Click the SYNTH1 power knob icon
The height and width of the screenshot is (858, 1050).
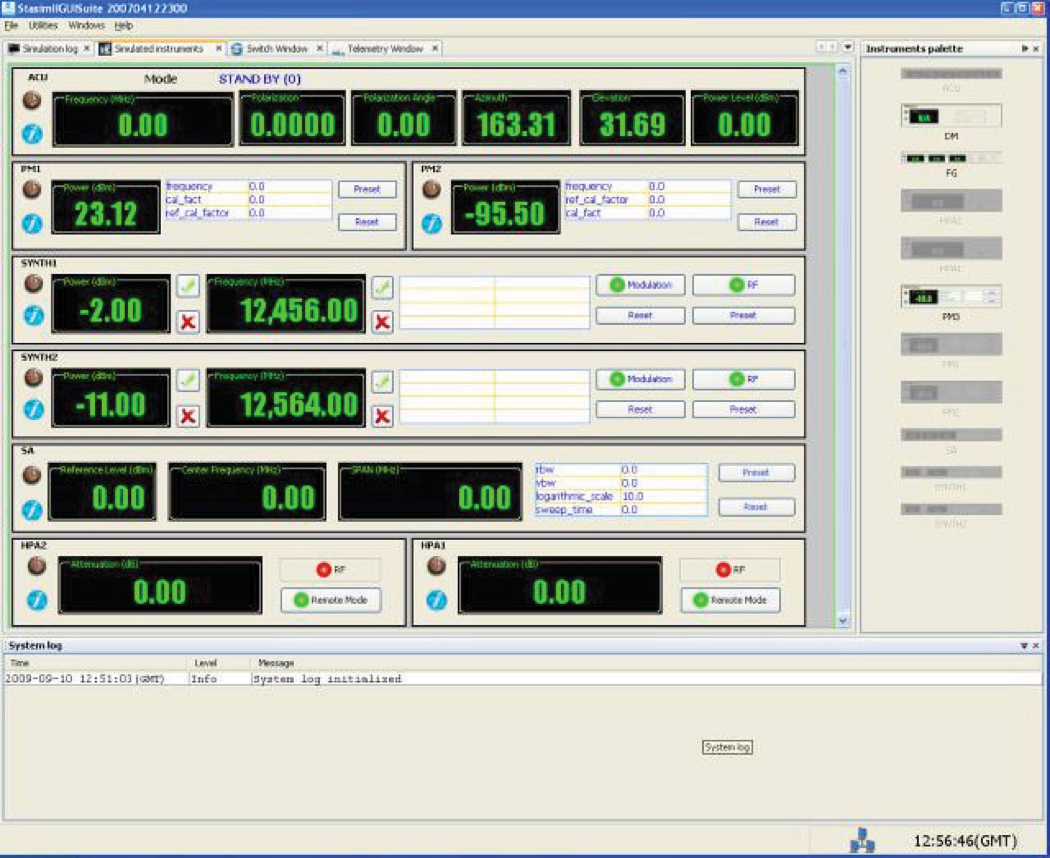pos(33,284)
